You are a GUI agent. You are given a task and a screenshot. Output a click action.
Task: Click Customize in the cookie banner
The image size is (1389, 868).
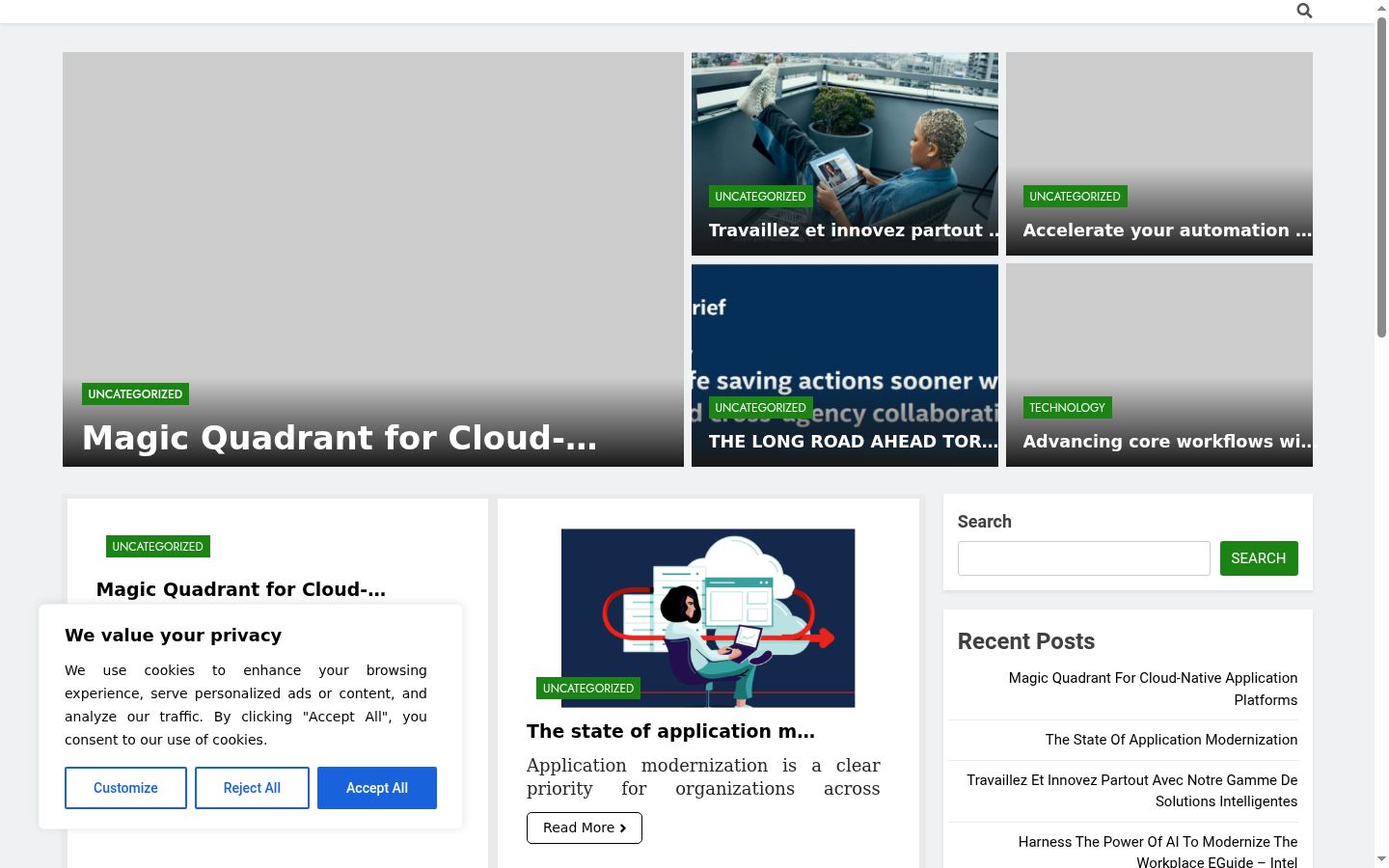point(125,788)
